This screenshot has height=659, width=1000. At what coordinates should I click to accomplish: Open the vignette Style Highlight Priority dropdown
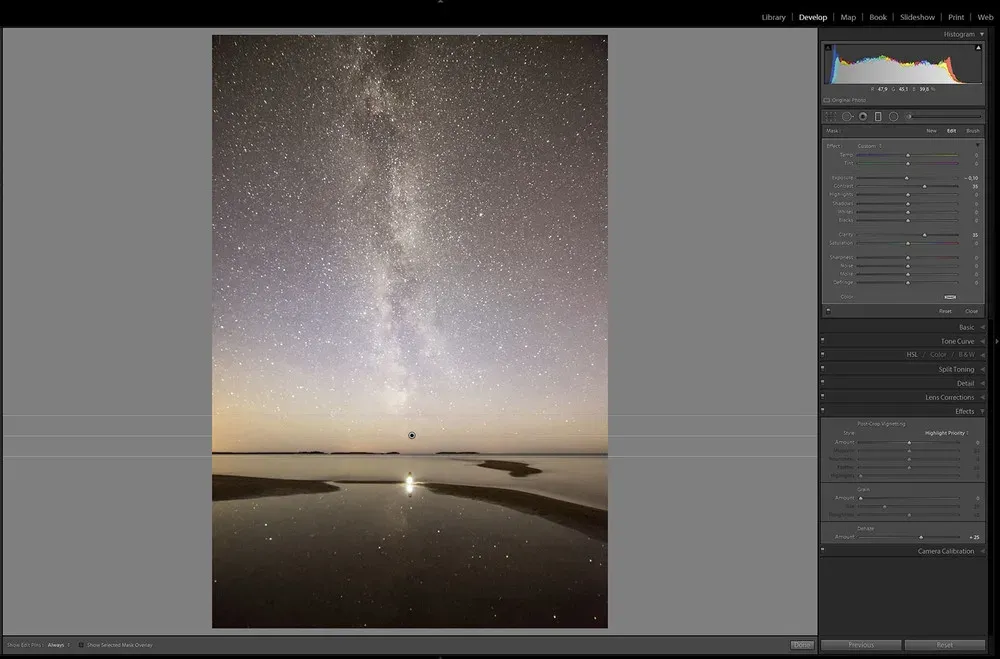(946, 433)
